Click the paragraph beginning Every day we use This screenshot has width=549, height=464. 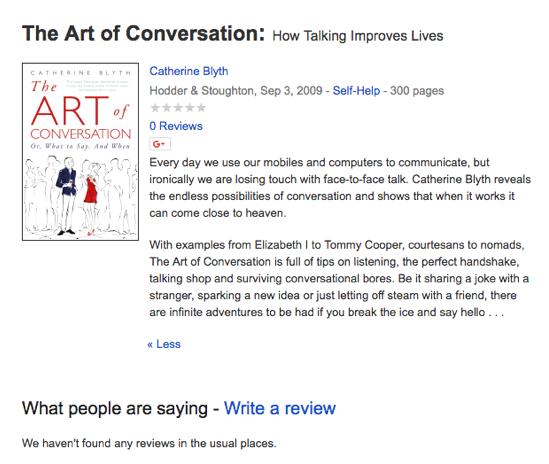point(340,188)
